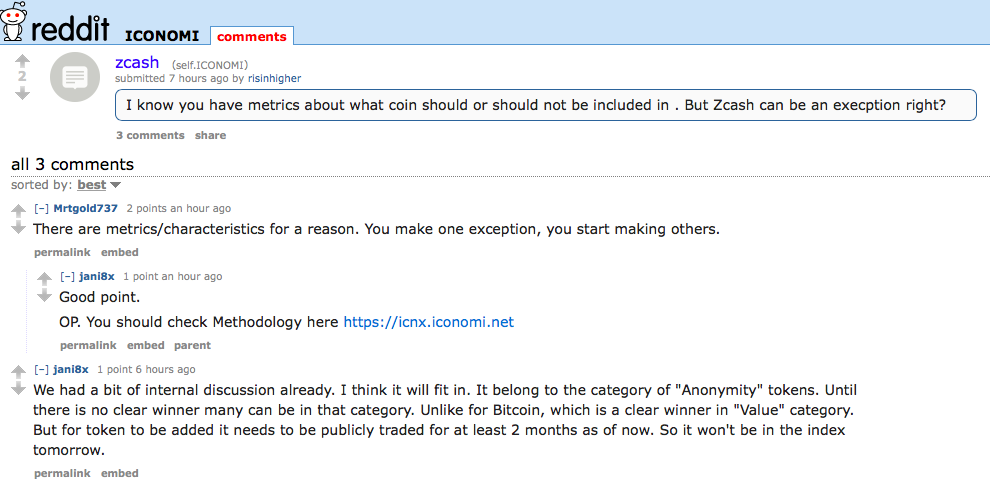
Task: Select the comments tab
Action: [x=252, y=36]
